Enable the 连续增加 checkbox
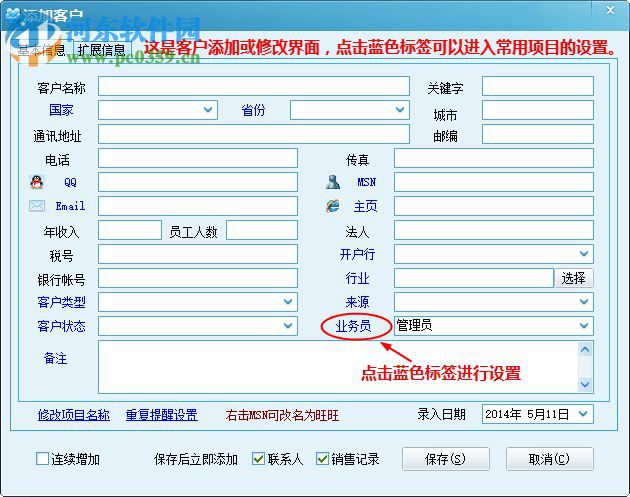This screenshot has width=630, height=497. pyautogui.click(x=42, y=458)
